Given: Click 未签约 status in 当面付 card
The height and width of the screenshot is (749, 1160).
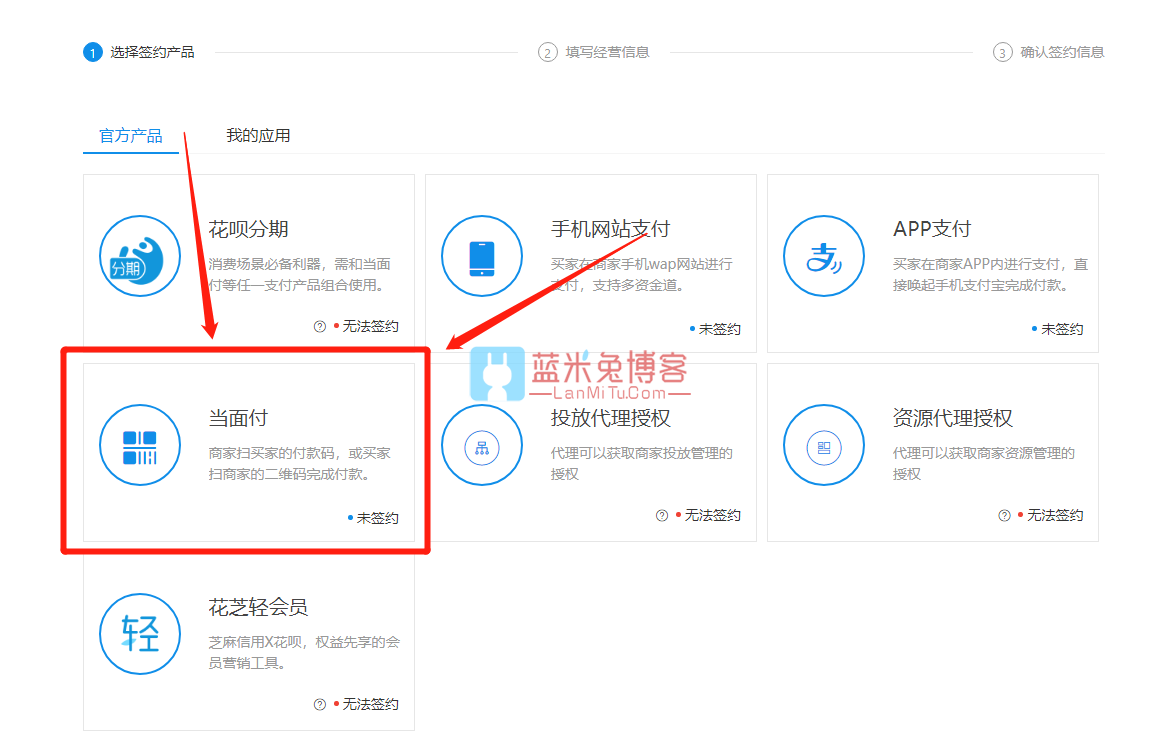Looking at the screenshot, I should point(378,518).
